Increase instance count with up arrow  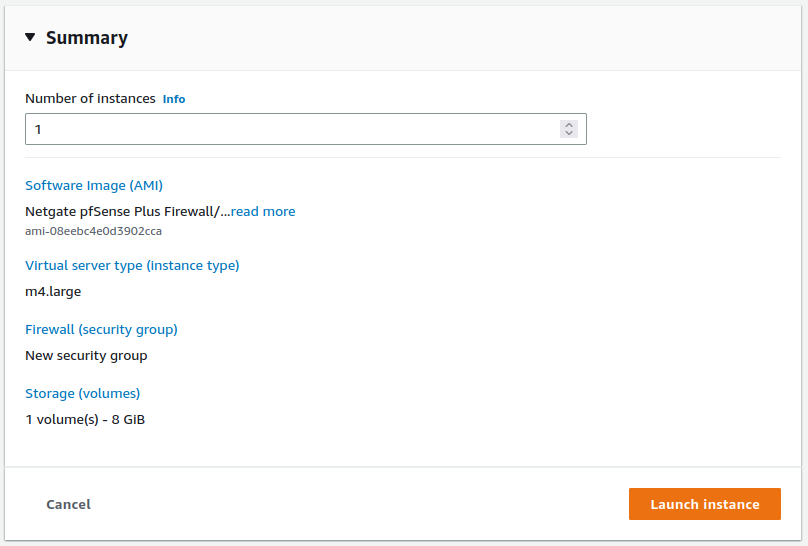pyautogui.click(x=569, y=124)
